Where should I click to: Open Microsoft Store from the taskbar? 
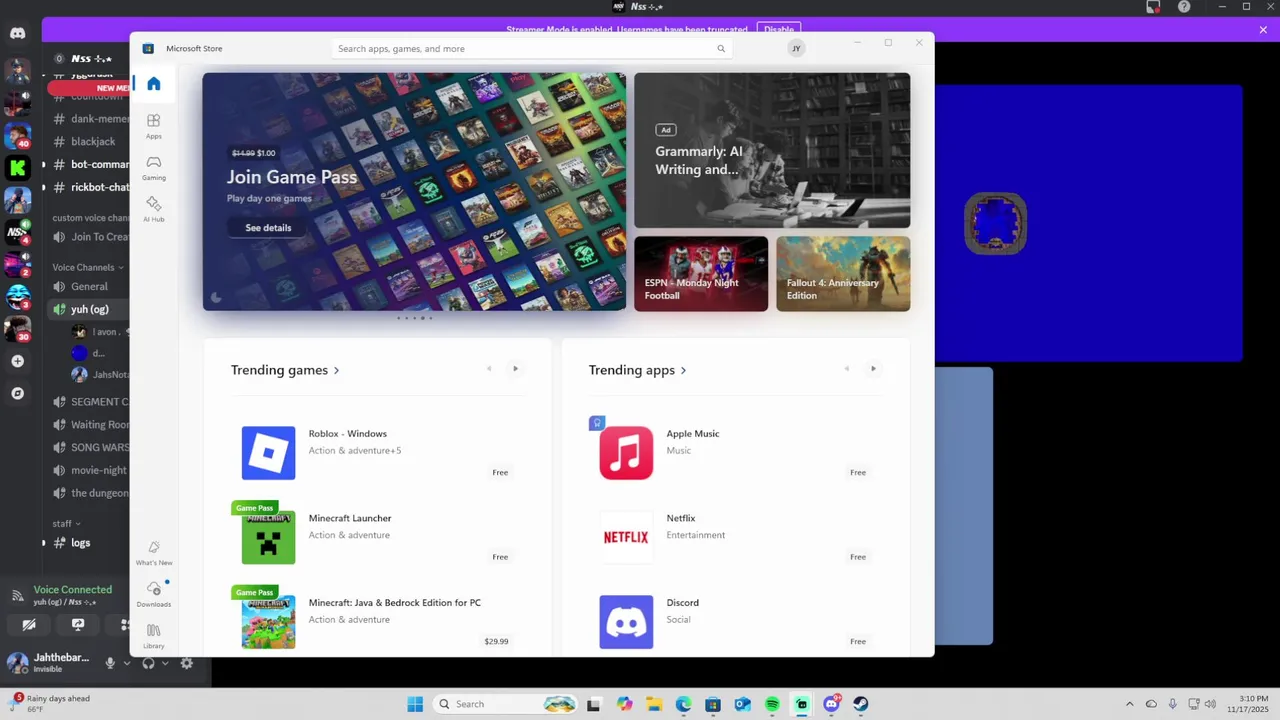point(713,704)
